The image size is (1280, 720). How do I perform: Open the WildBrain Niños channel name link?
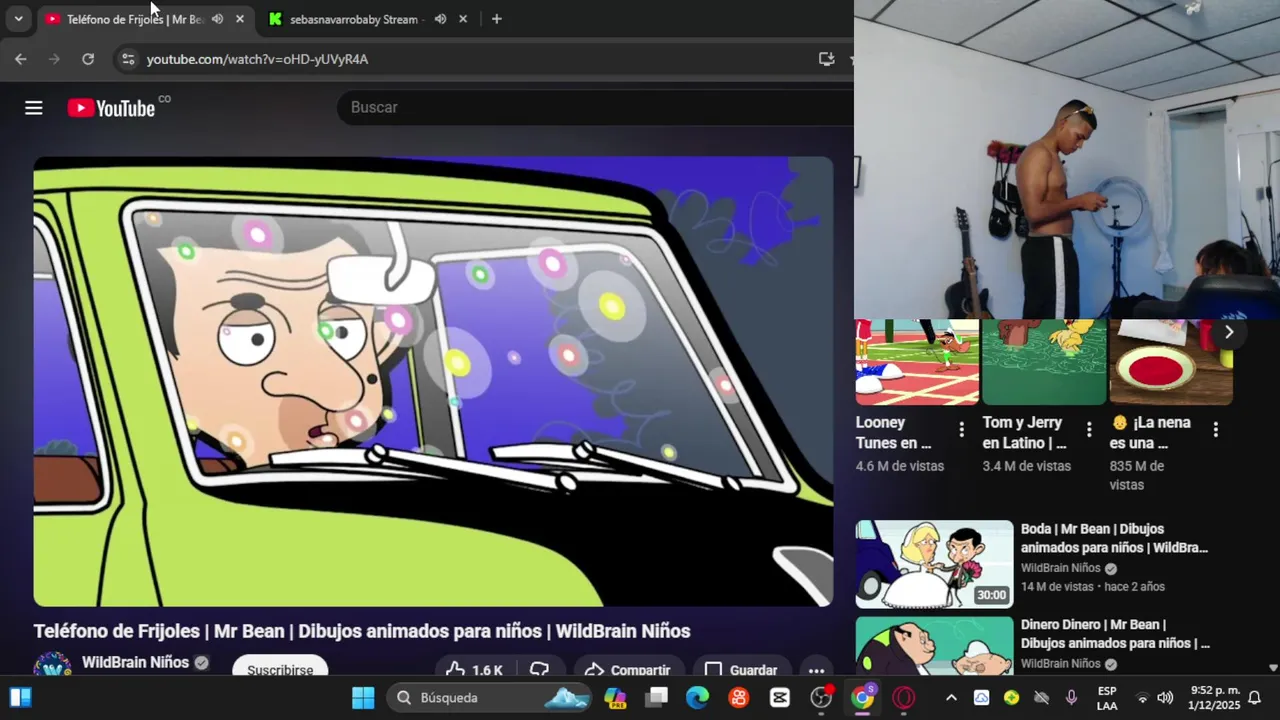click(x=135, y=662)
